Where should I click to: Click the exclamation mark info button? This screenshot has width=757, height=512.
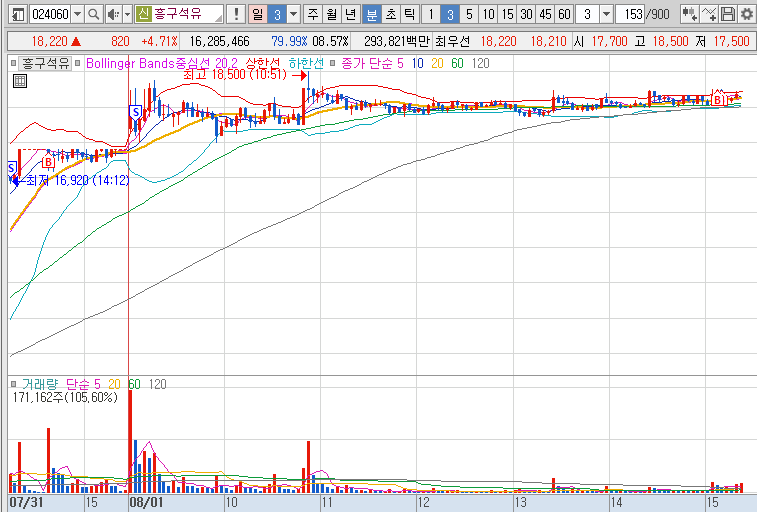click(x=236, y=14)
